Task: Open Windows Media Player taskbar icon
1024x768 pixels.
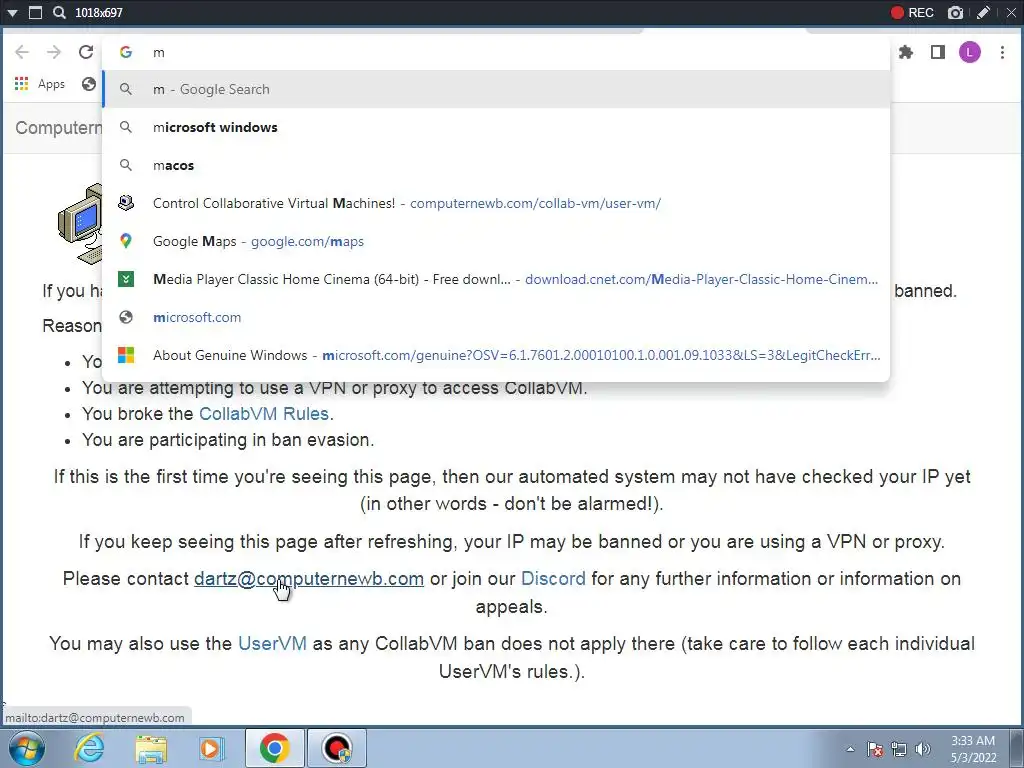Action: tap(211, 748)
